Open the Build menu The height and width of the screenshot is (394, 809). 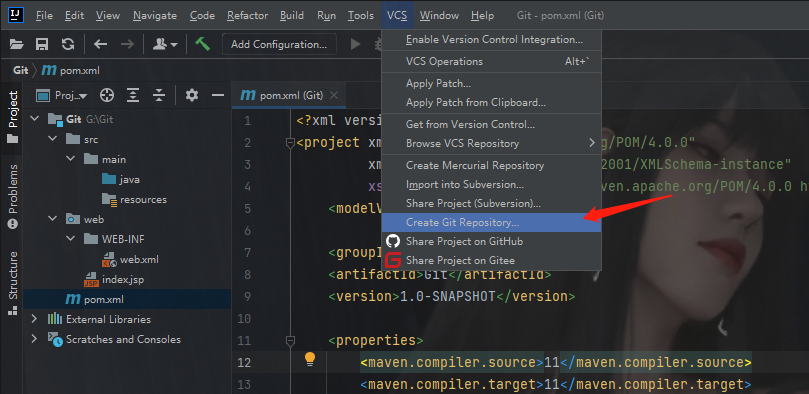[292, 15]
